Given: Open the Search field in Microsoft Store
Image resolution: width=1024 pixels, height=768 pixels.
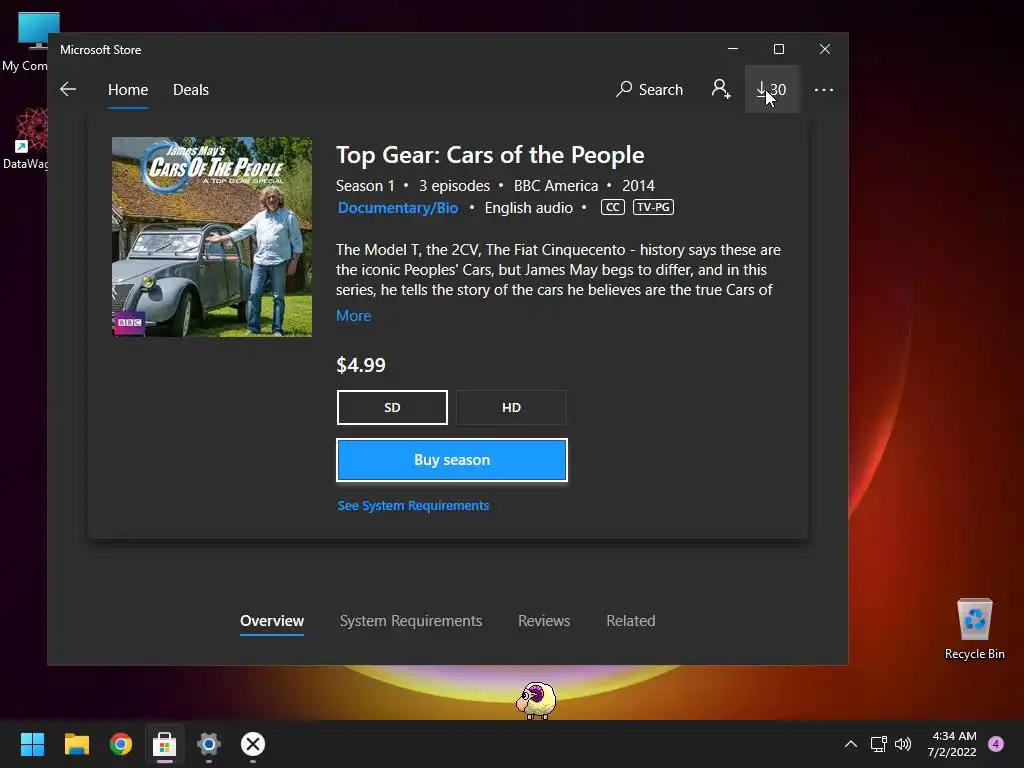Looking at the screenshot, I should 649,89.
